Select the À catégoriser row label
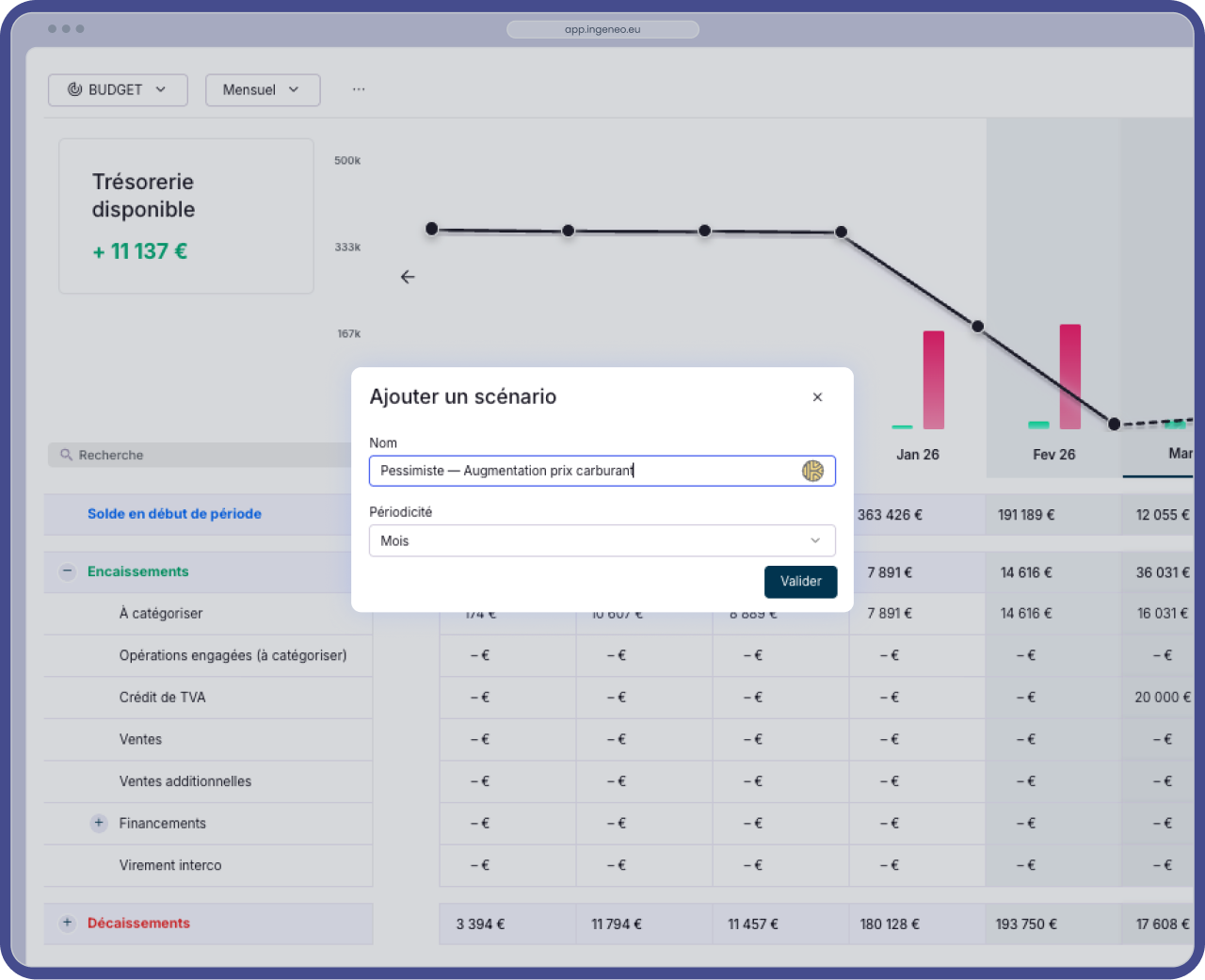The image size is (1205, 980). click(x=161, y=613)
